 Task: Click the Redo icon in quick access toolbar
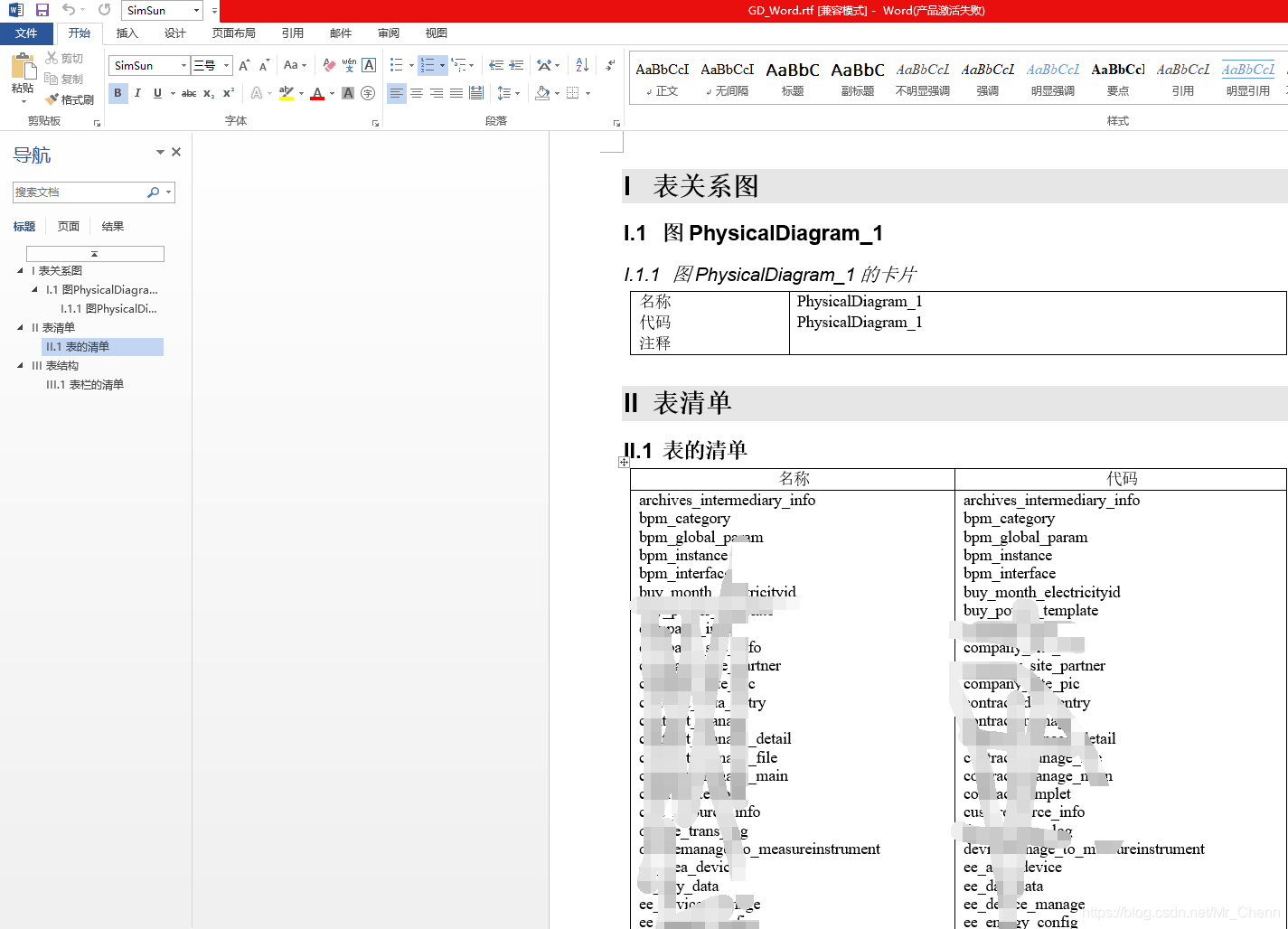tap(105, 10)
